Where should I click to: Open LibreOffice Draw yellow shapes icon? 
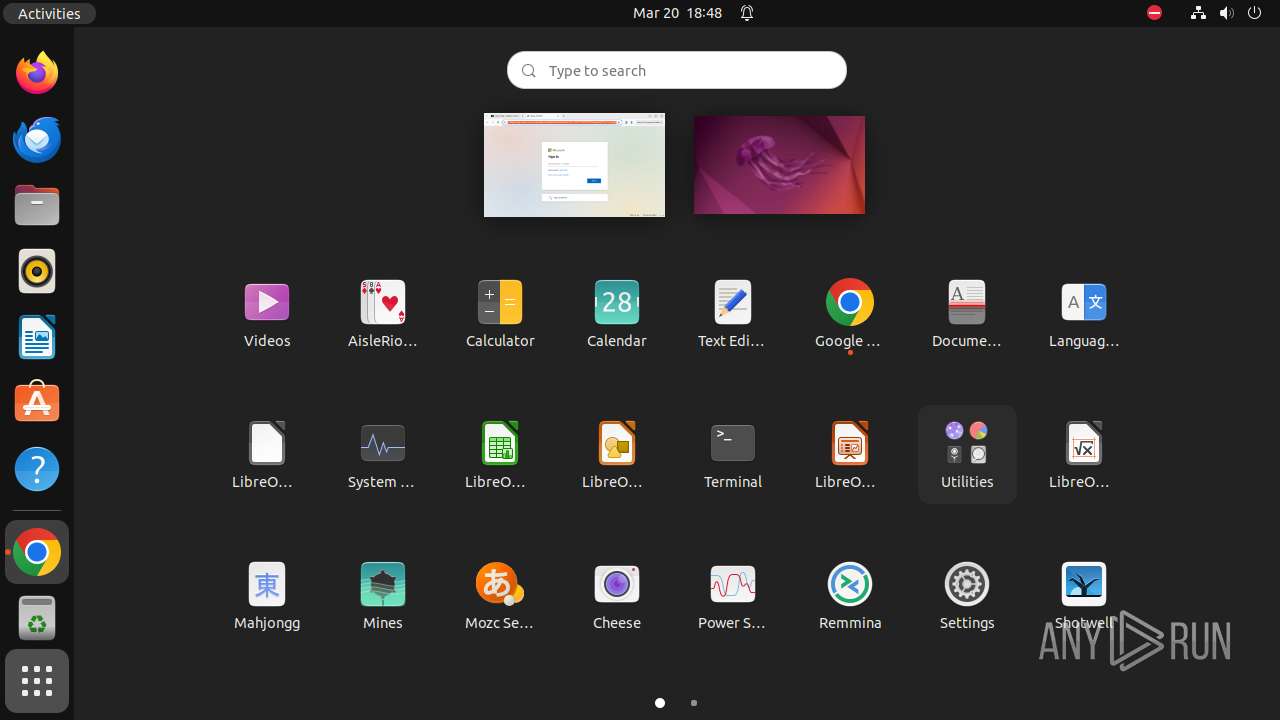pos(617,455)
